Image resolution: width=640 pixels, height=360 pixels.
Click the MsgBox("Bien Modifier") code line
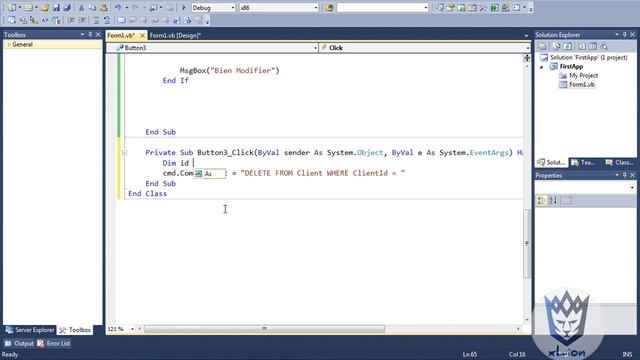tap(229, 71)
